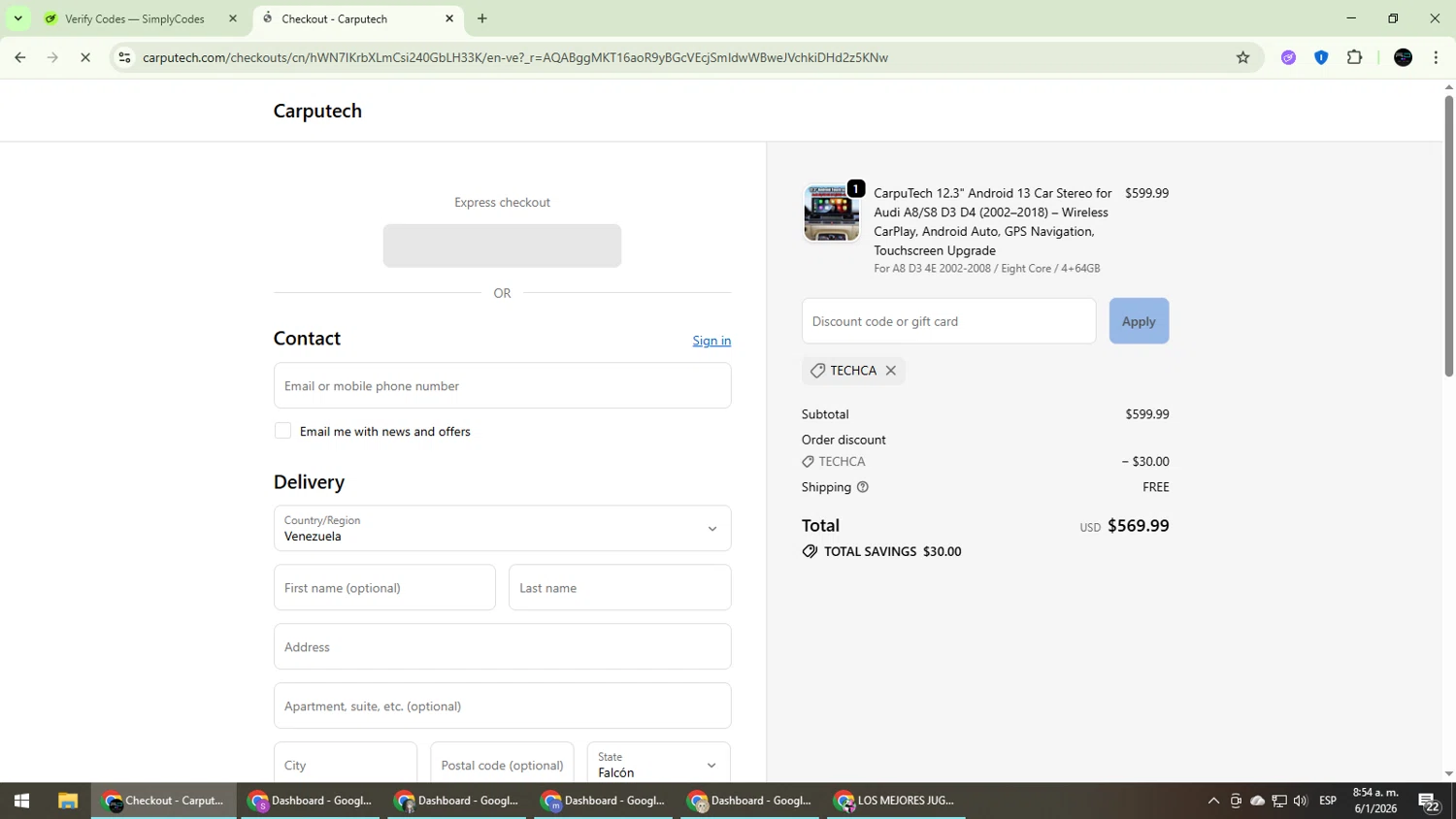Click the page vertical scrollbar thumb

(x=1448, y=236)
